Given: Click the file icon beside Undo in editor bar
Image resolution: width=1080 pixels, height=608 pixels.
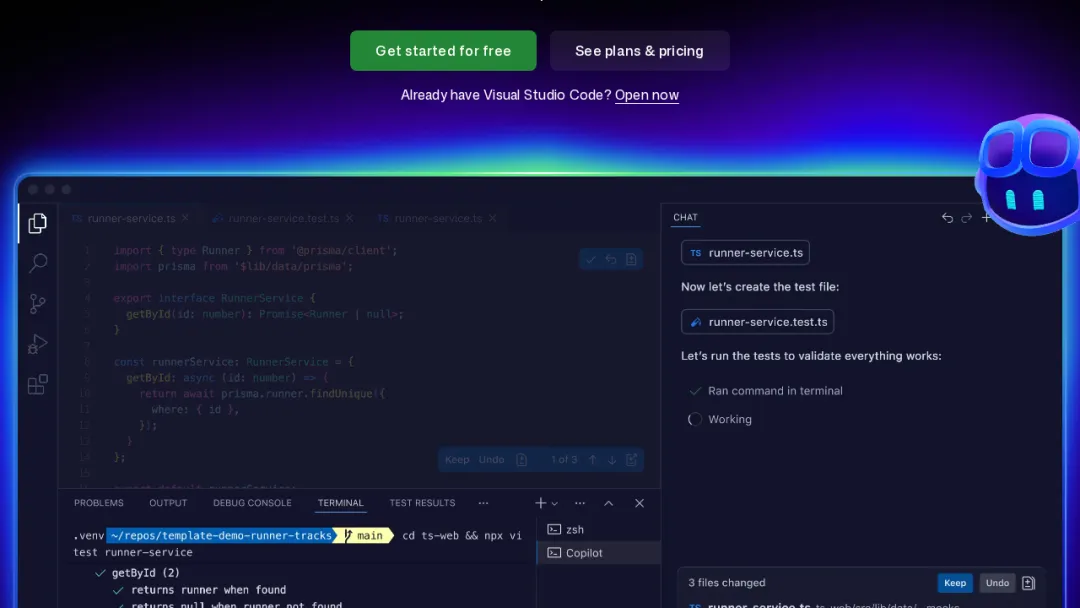Looking at the screenshot, I should point(521,460).
